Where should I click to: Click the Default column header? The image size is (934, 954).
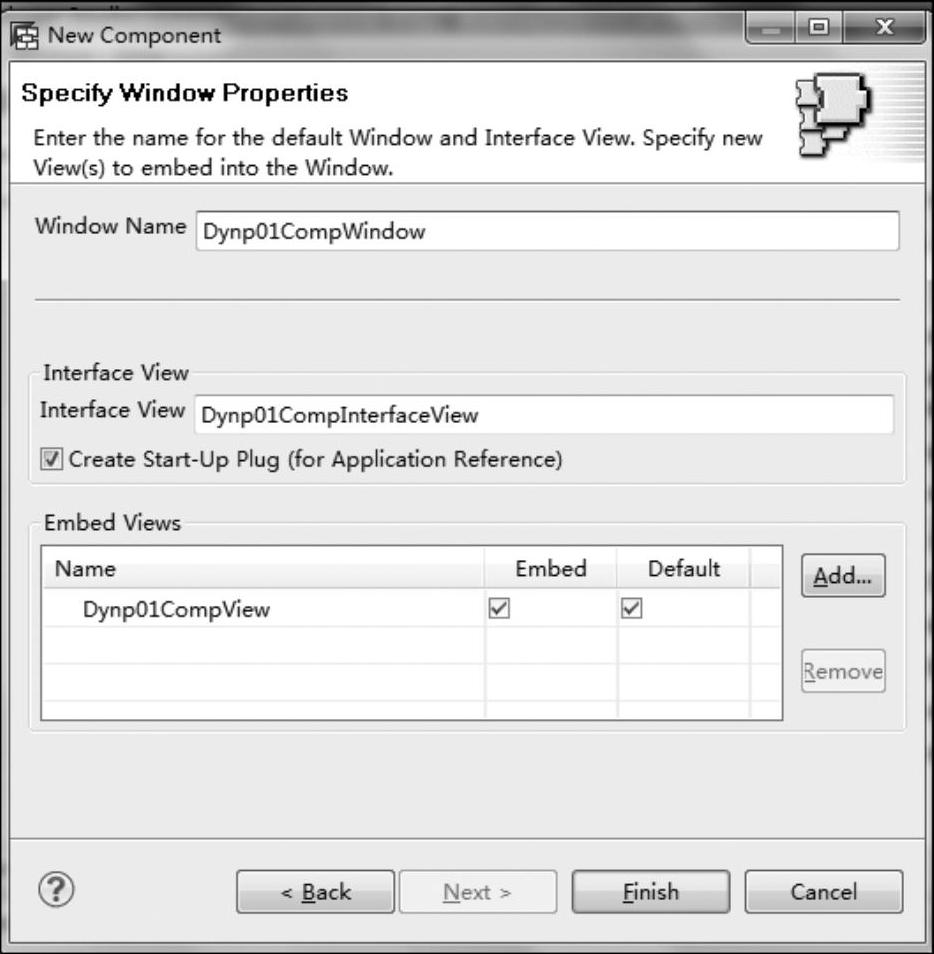683,568
